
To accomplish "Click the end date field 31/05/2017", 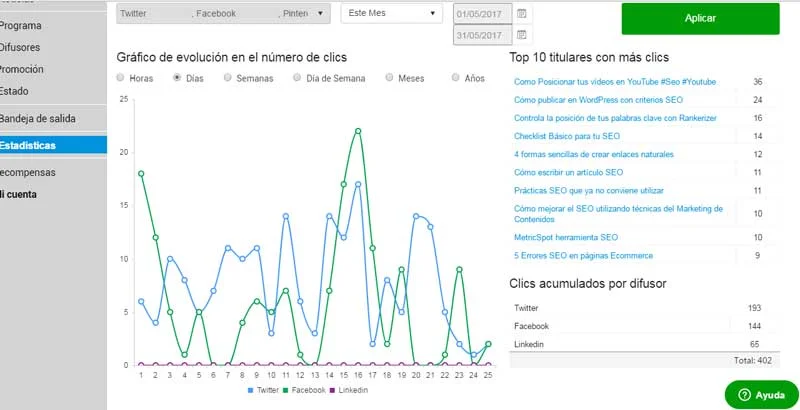I will 482,35.
